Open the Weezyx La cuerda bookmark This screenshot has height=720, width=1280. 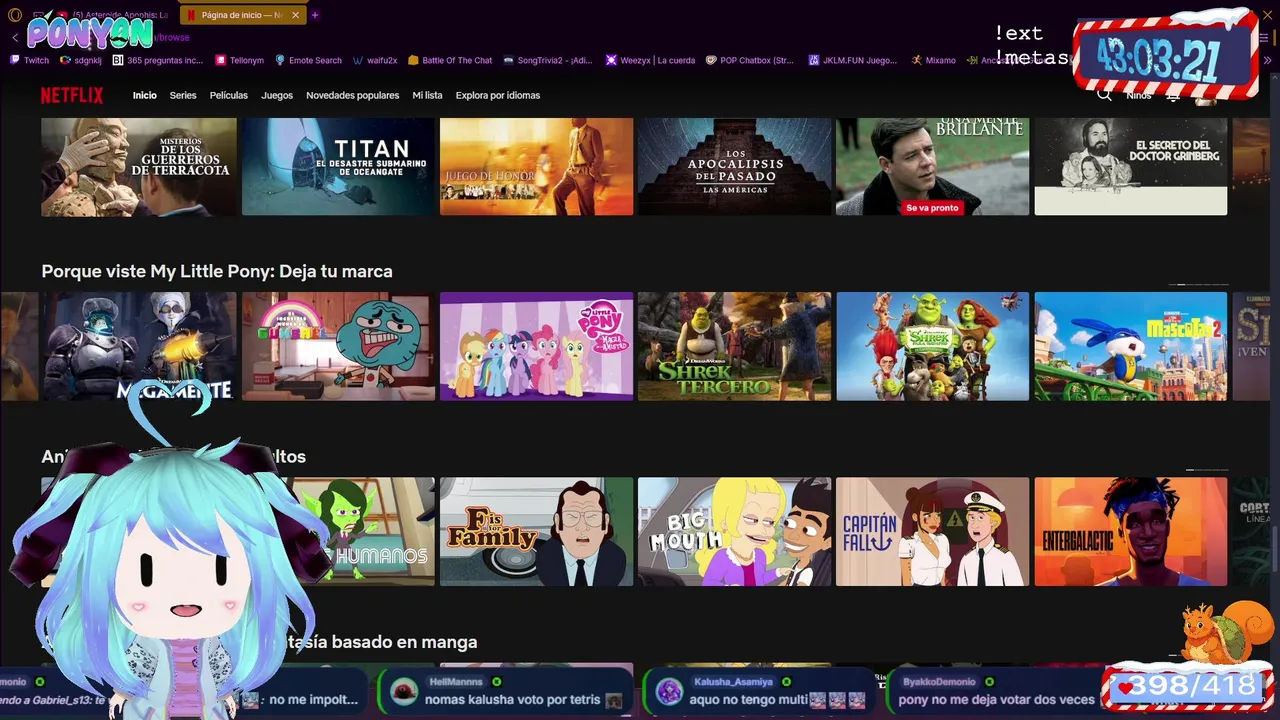[x=650, y=60]
